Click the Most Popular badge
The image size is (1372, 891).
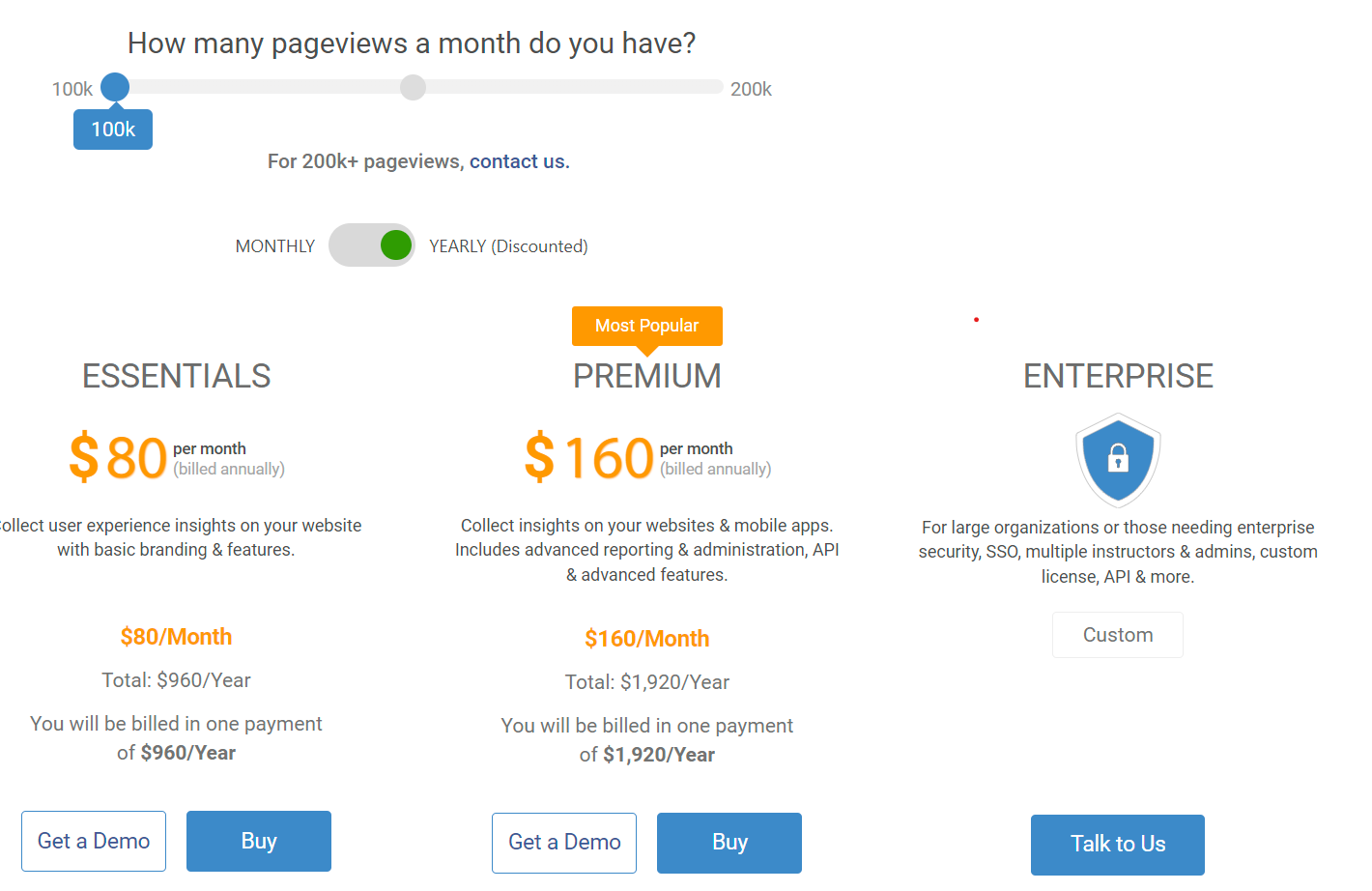click(x=646, y=326)
